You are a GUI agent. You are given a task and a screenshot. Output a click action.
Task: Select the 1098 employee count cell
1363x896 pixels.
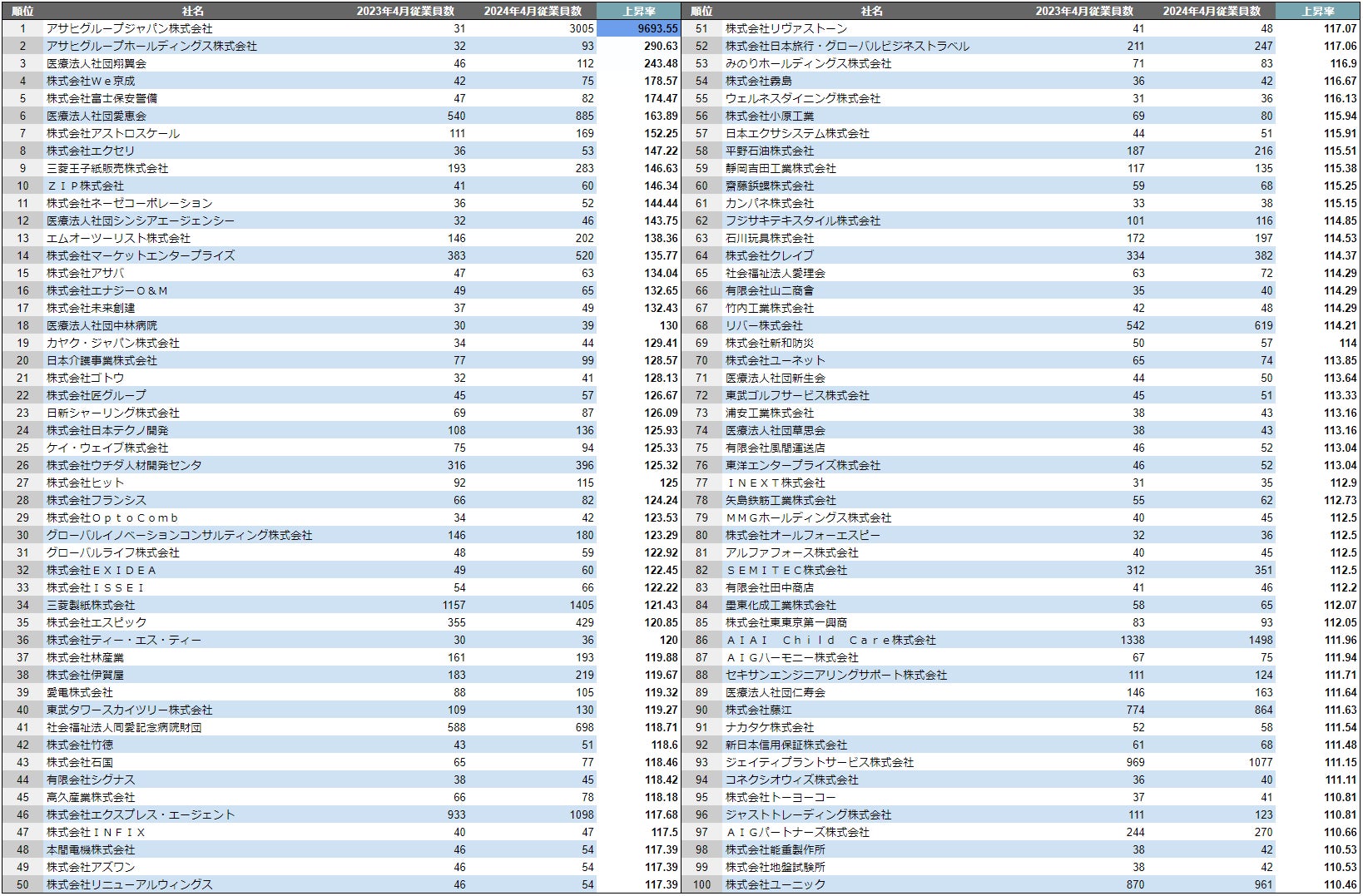tap(582, 814)
